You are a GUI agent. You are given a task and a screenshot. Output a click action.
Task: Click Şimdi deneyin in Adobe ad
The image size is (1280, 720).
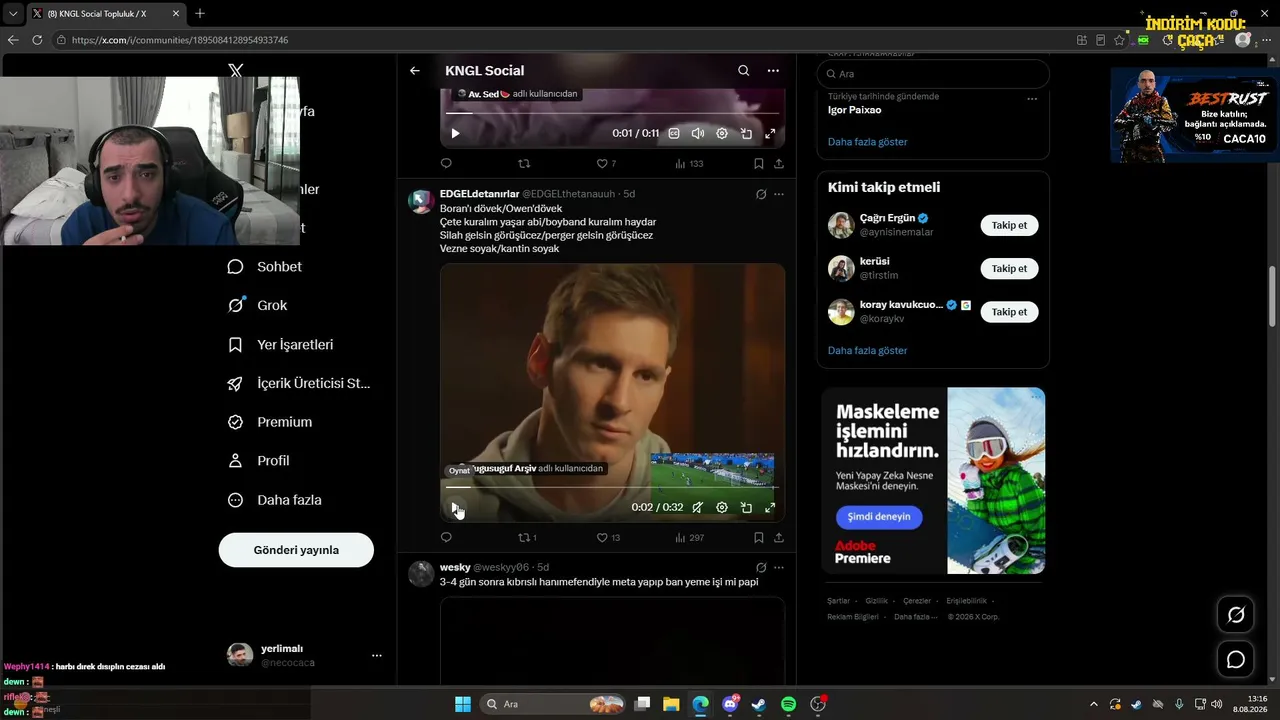(x=879, y=517)
